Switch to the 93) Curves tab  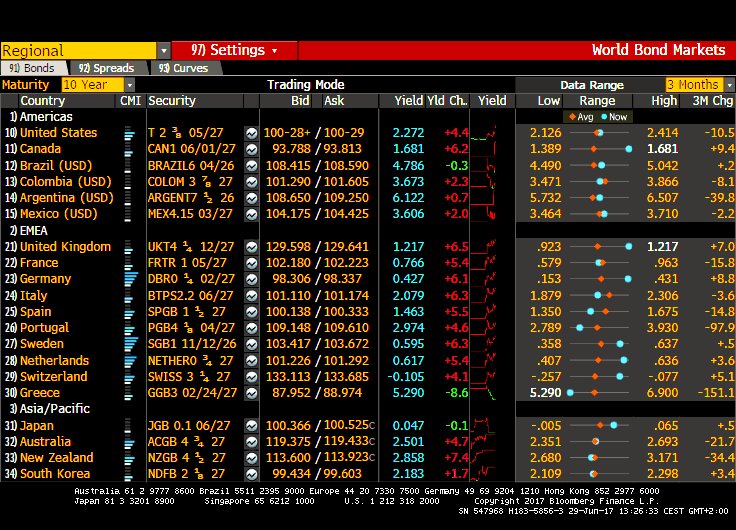click(184, 68)
